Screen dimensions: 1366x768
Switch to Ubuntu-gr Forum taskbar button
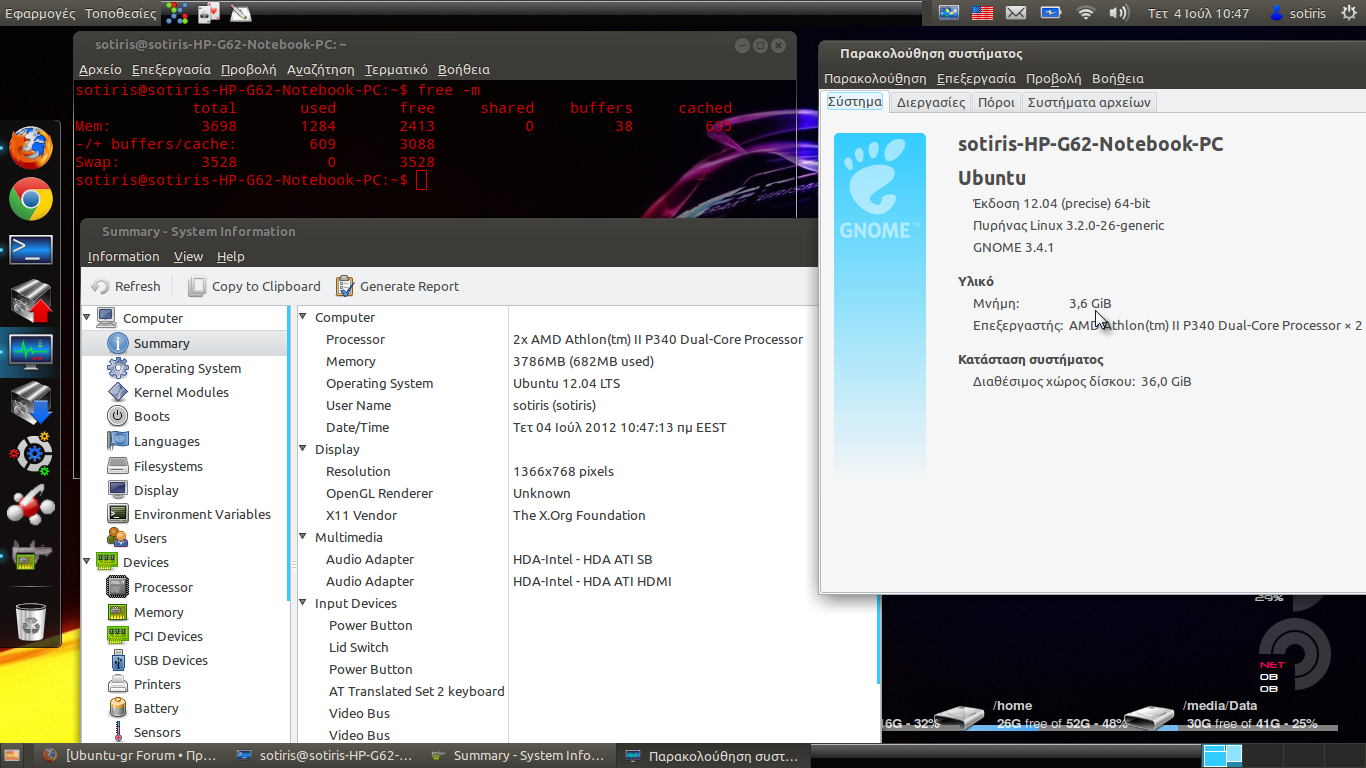(130, 755)
